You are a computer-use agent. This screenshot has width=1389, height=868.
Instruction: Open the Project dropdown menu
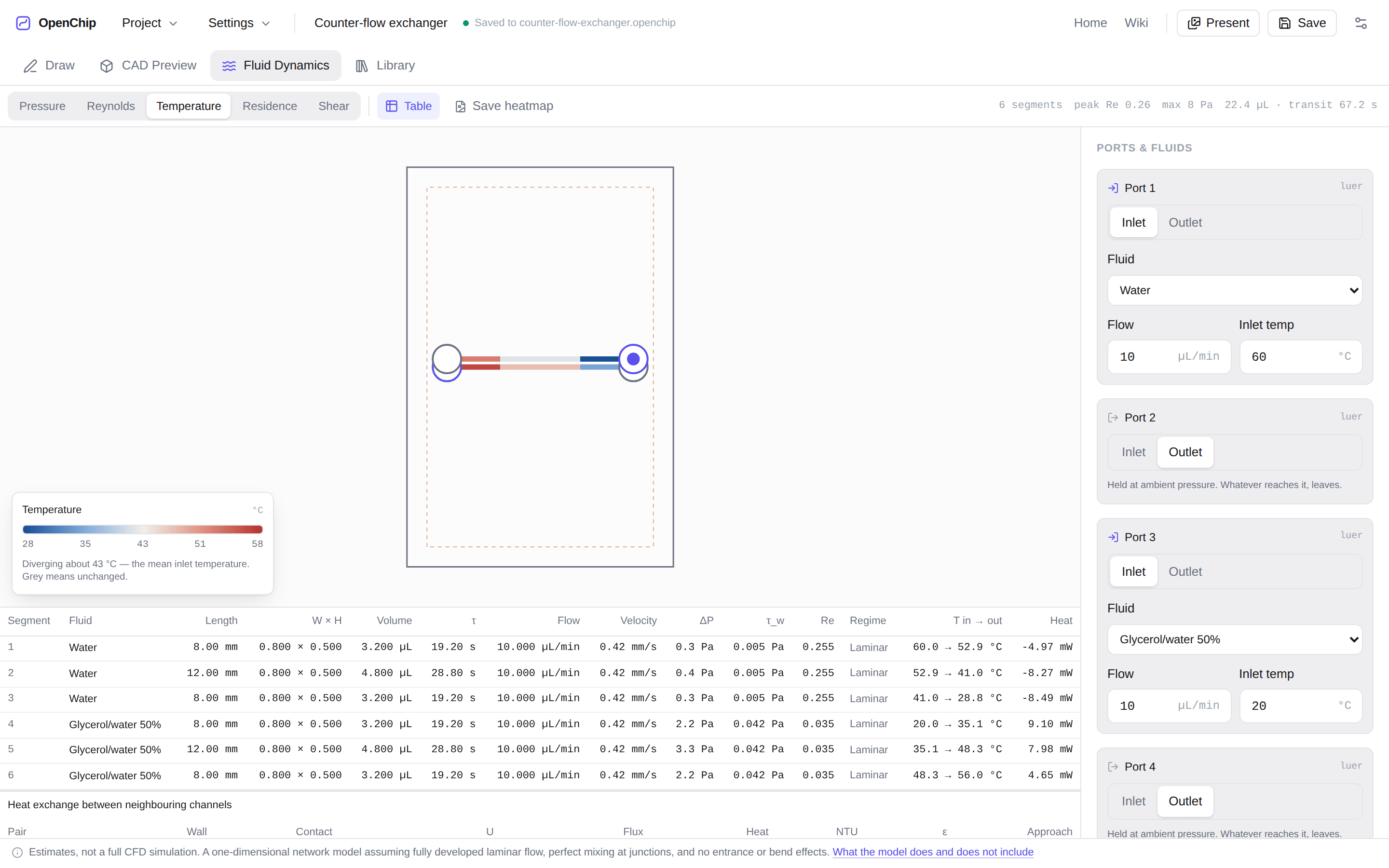pos(150,23)
